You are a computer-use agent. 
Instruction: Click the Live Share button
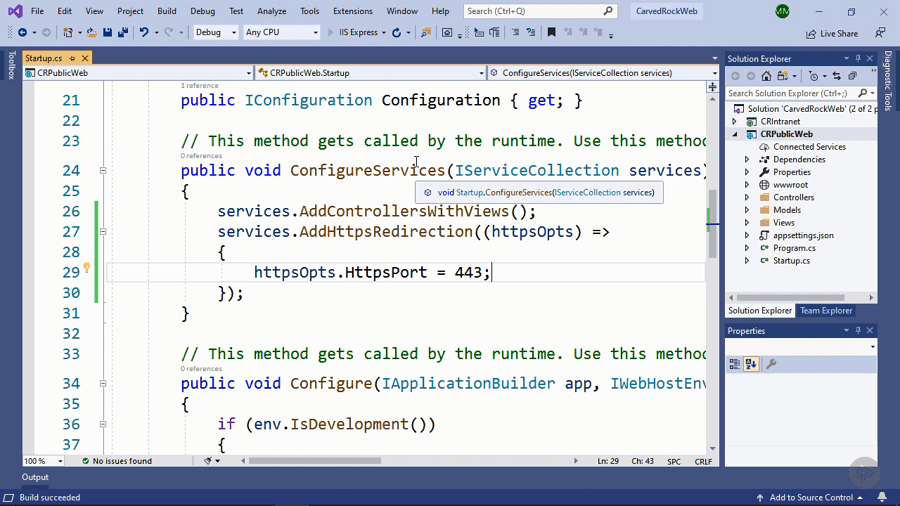coord(832,34)
